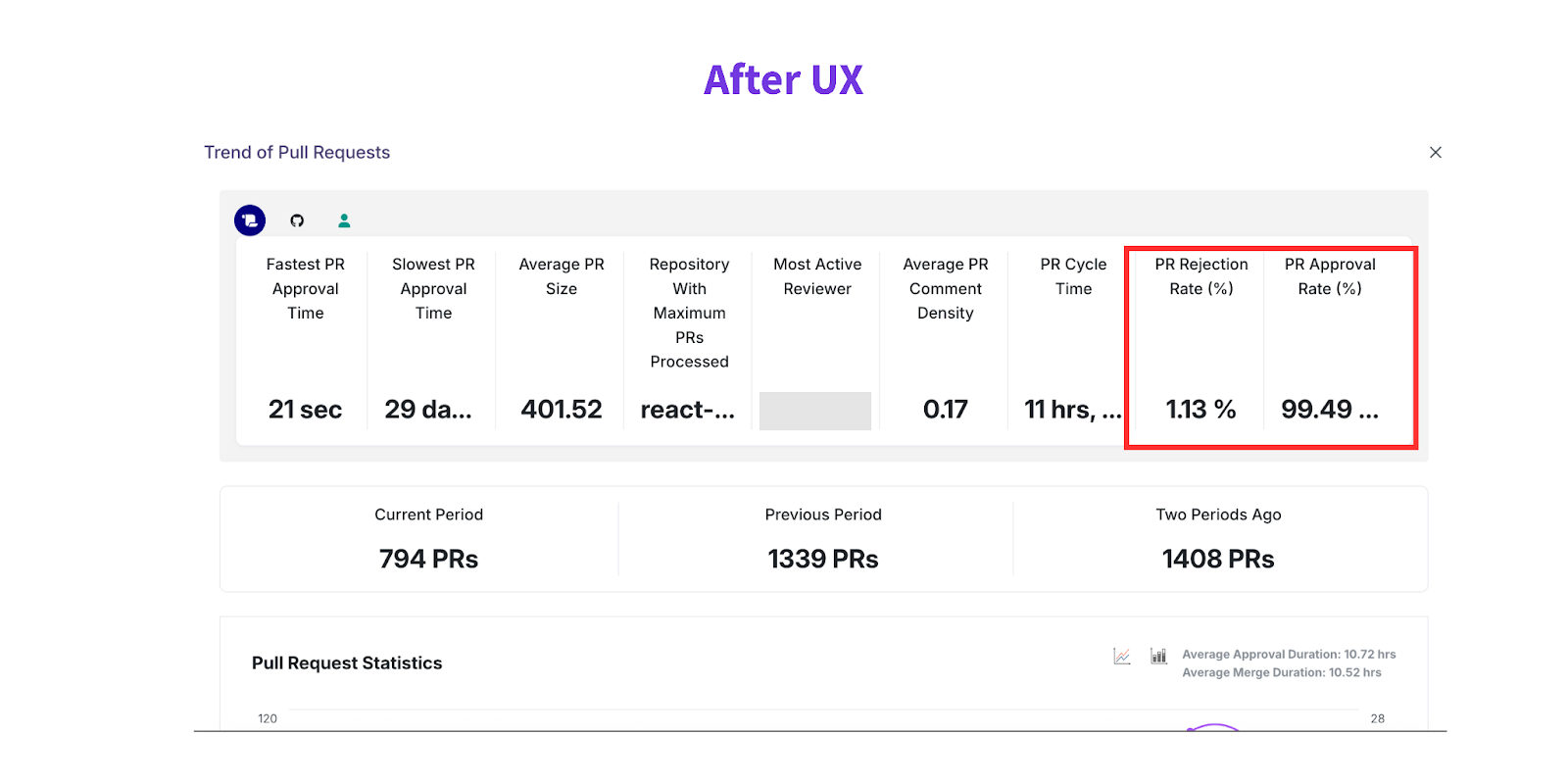Switch chart to line graph view

[1122, 656]
